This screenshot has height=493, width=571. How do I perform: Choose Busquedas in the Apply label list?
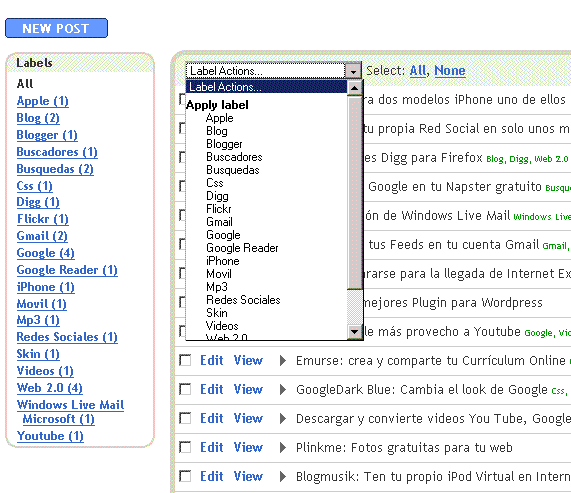point(233,170)
